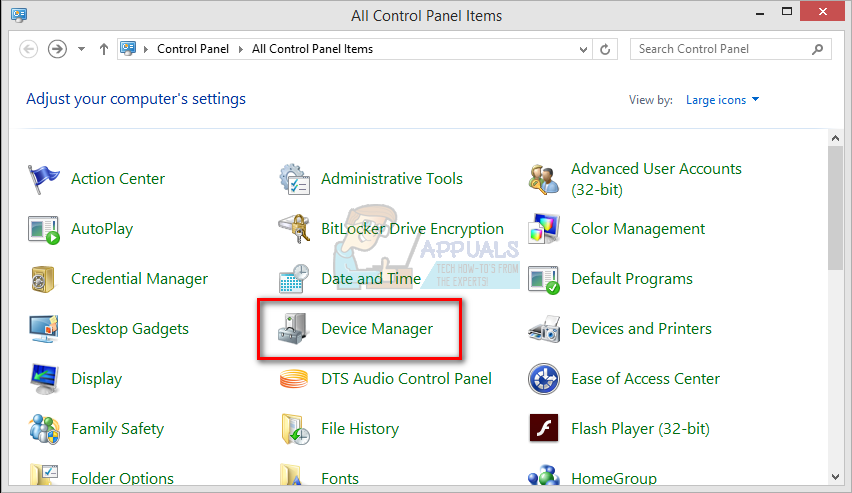Screen dimensions: 852x493
Task: Open the Flash Player icon
Action: (x=544, y=429)
